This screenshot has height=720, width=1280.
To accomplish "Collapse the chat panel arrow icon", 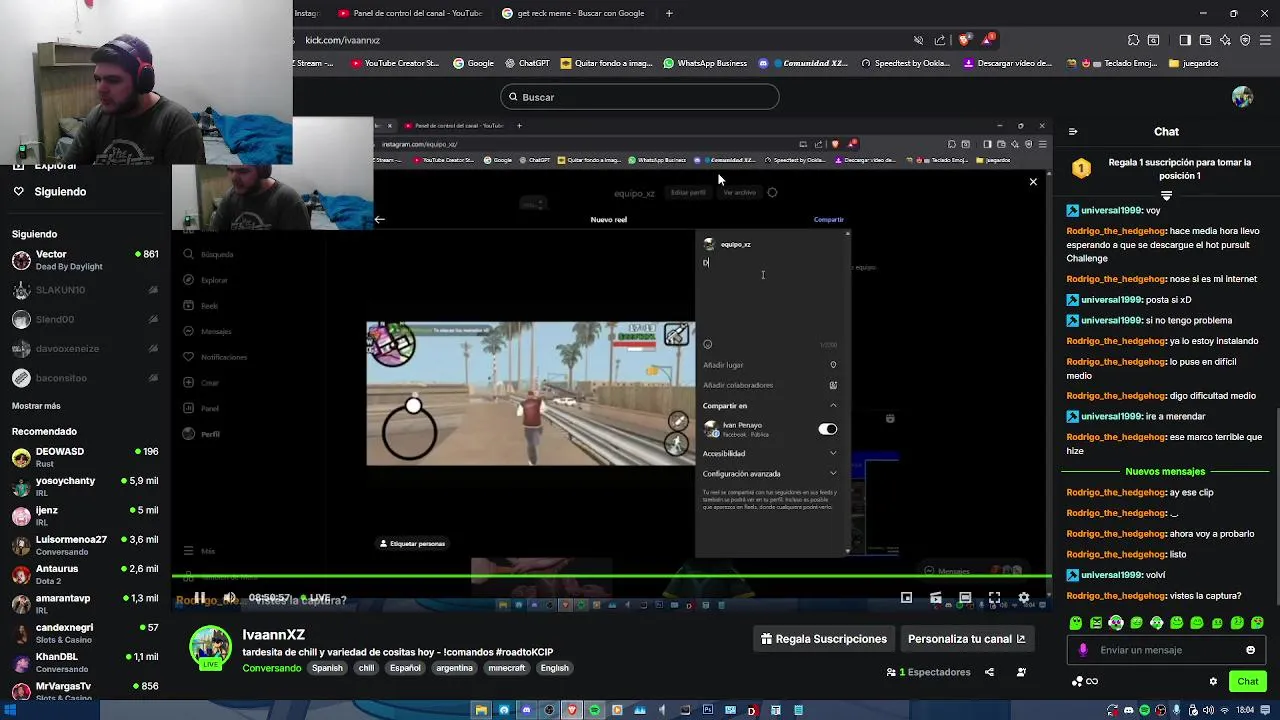I will [x=1072, y=131].
